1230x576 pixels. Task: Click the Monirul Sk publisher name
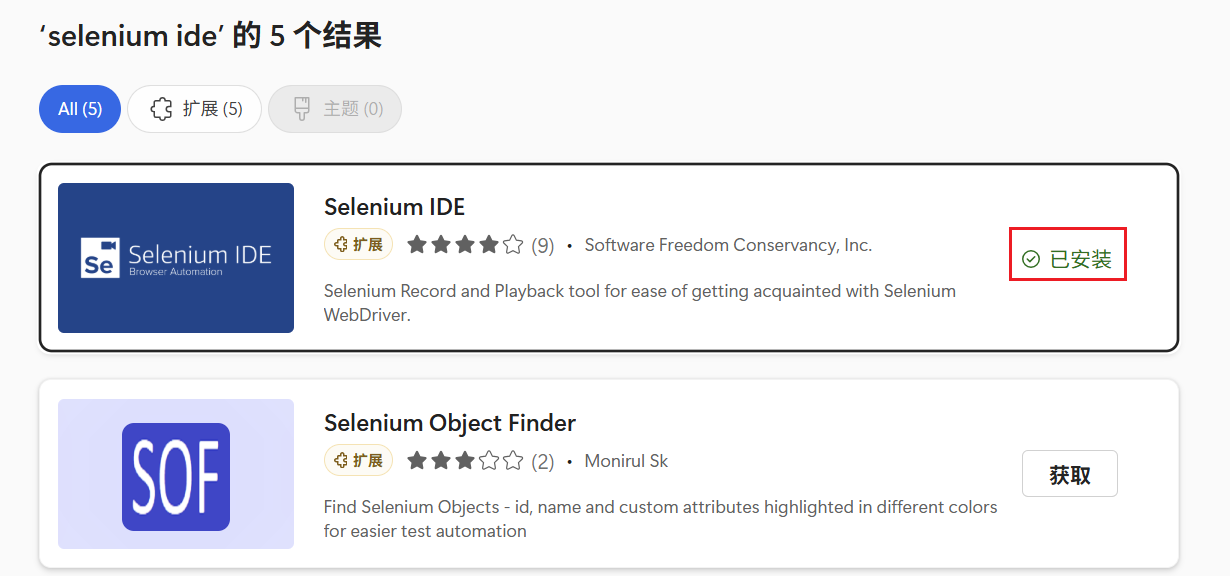(626, 461)
